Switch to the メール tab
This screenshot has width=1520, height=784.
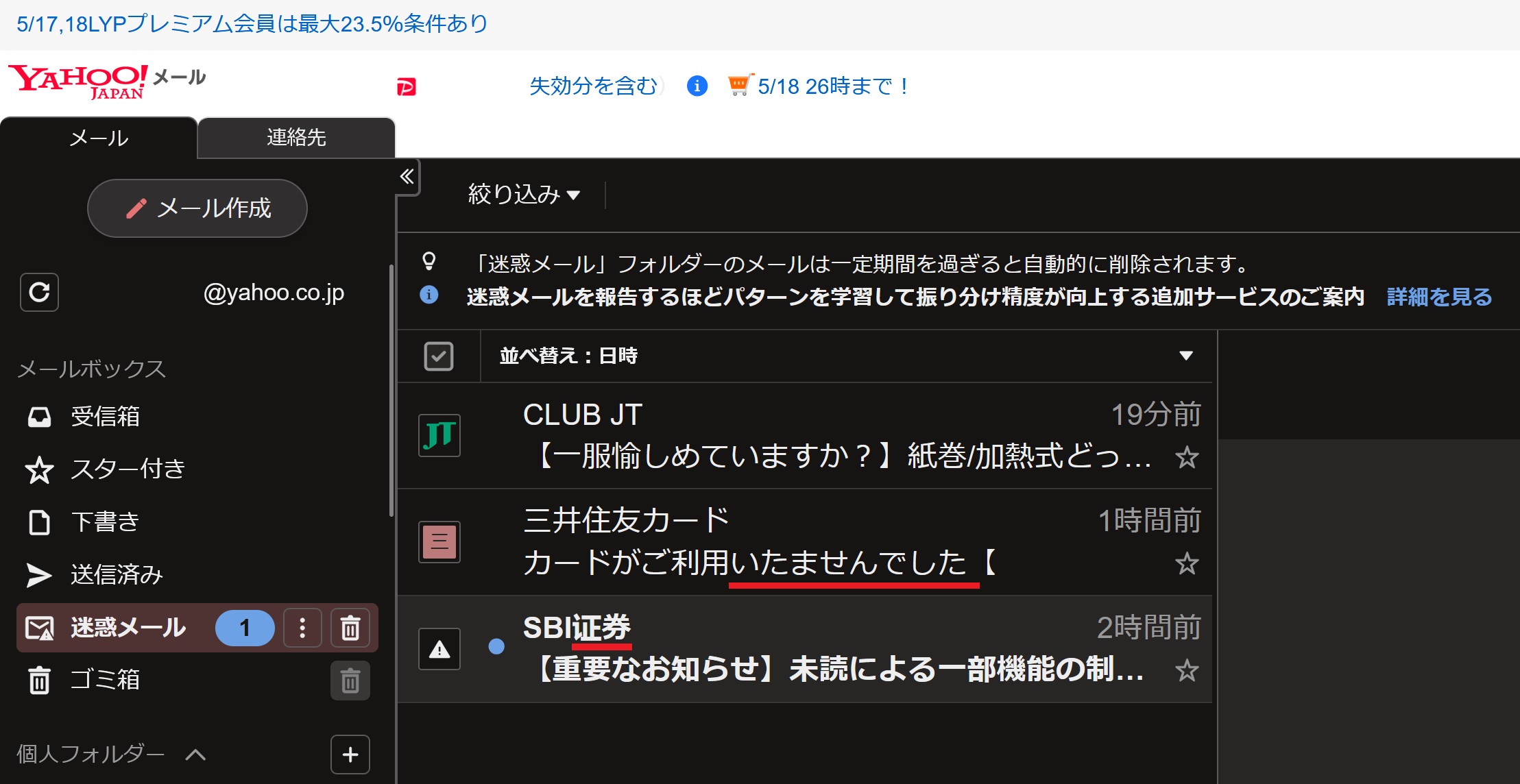[x=99, y=138]
